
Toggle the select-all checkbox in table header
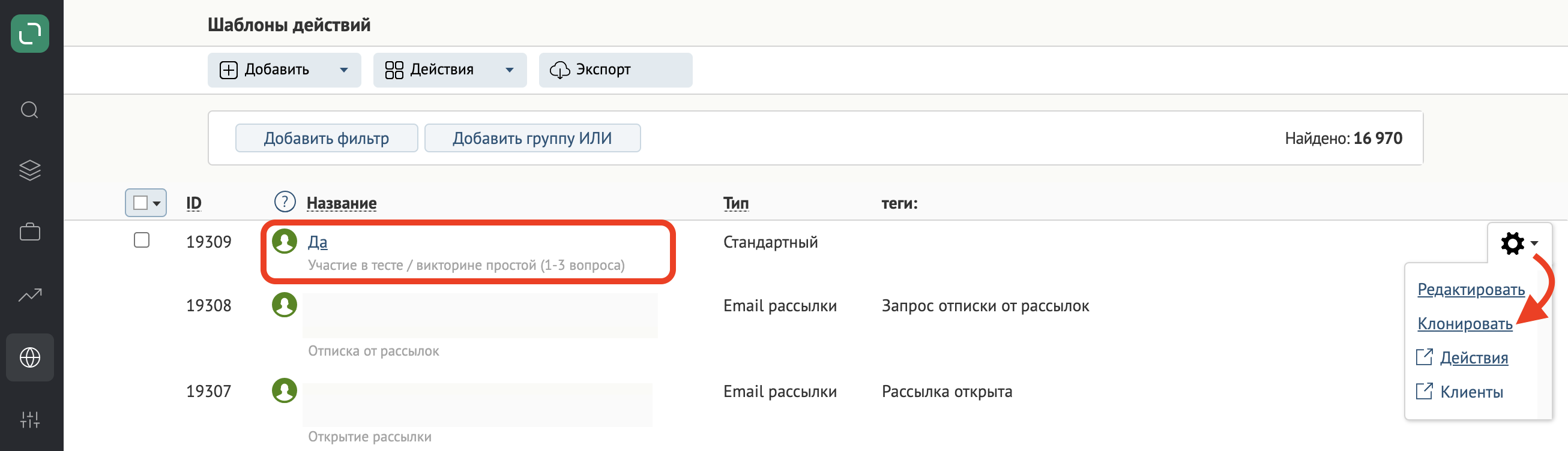pos(140,203)
